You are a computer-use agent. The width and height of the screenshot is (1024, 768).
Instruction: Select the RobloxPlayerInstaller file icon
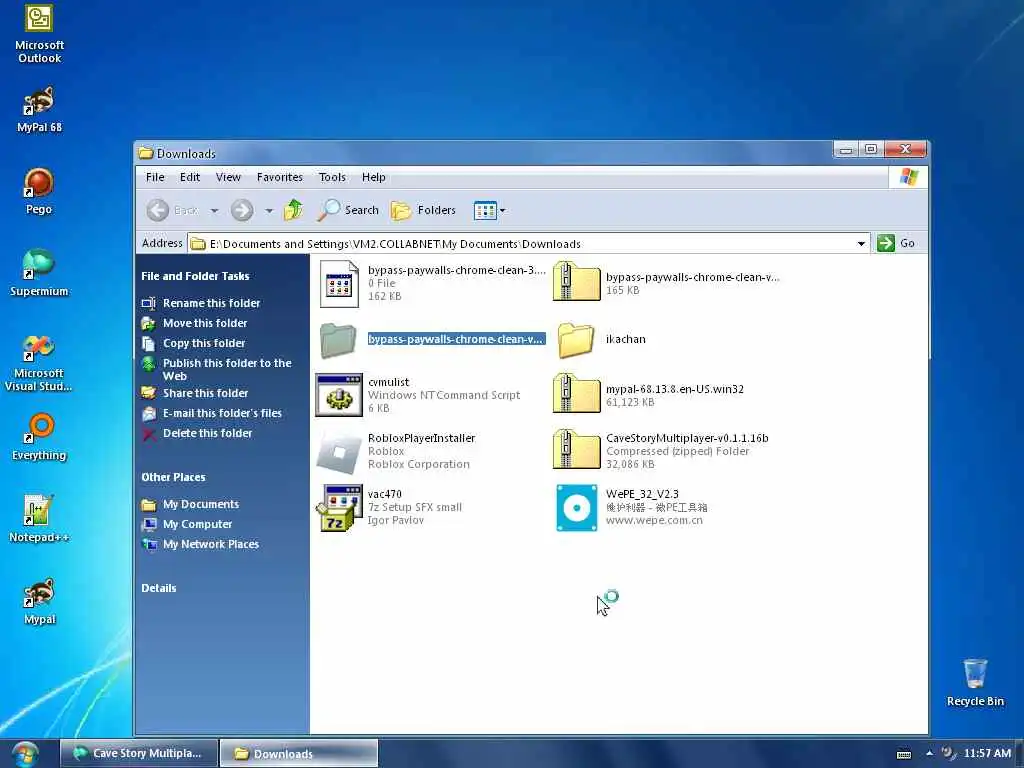pyautogui.click(x=338, y=452)
